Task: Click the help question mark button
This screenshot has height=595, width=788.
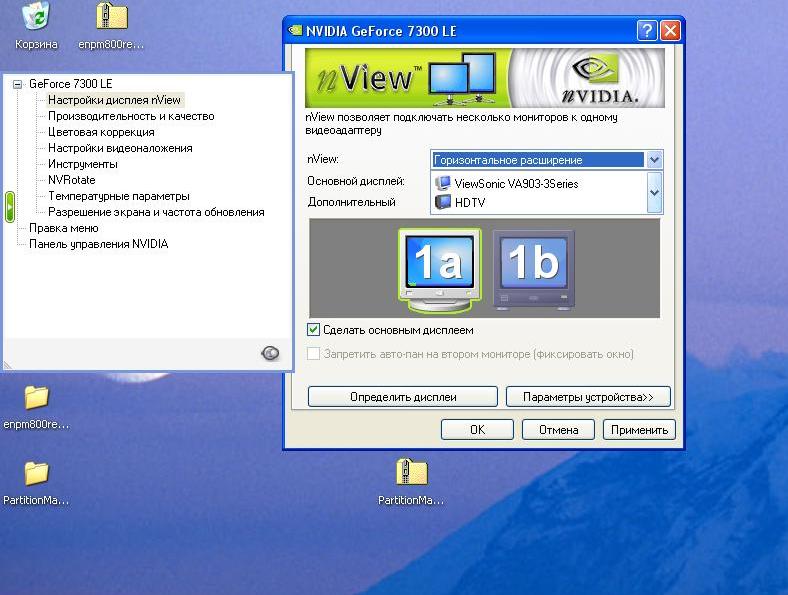Action: (648, 30)
